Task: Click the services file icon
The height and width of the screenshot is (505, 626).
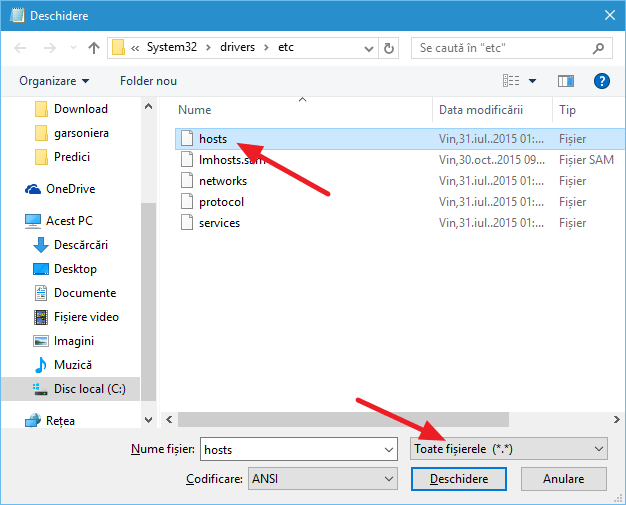Action: 187,222
